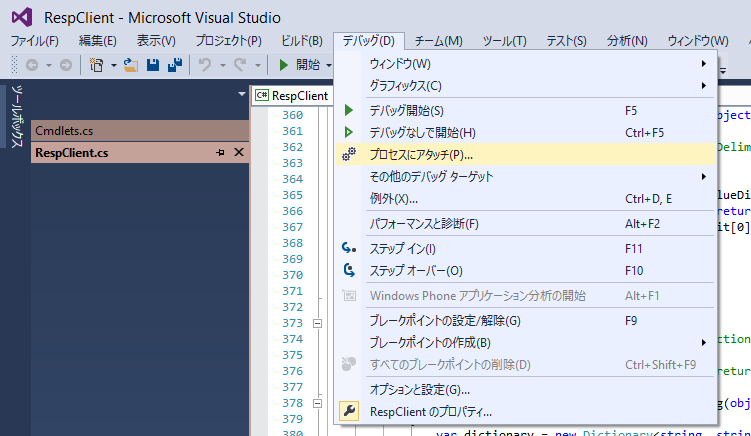Open the document tab list dropdown
This screenshot has height=436, width=751.
pyautogui.click(x=242, y=94)
